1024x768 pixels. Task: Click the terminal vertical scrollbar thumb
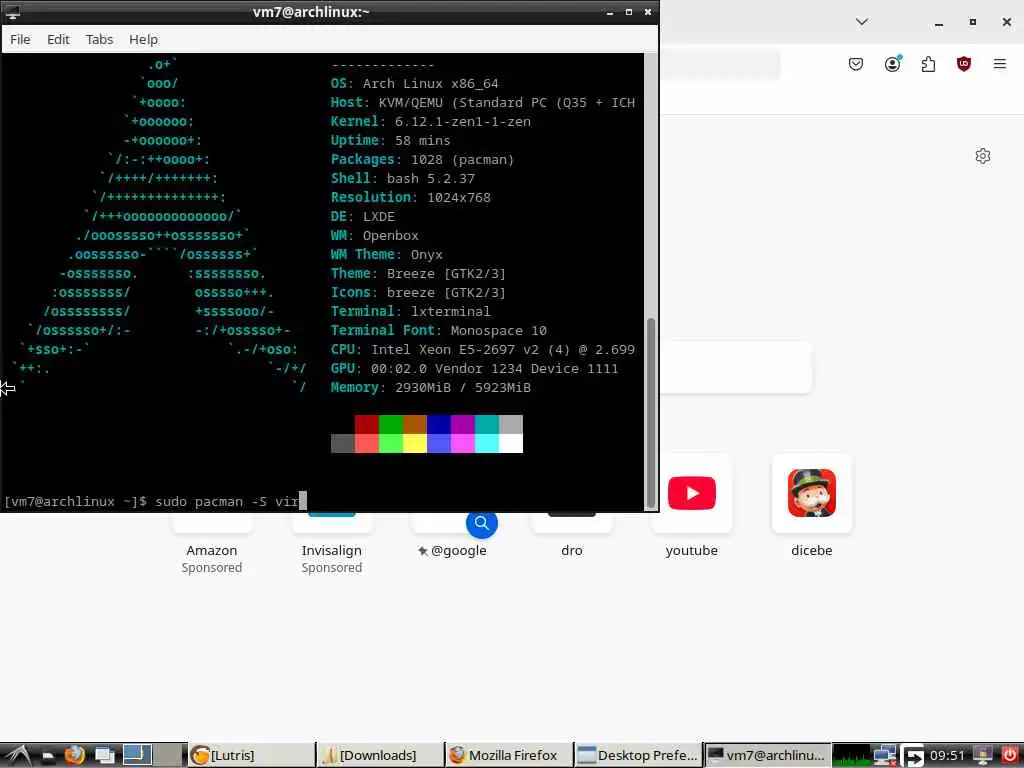tap(650, 412)
